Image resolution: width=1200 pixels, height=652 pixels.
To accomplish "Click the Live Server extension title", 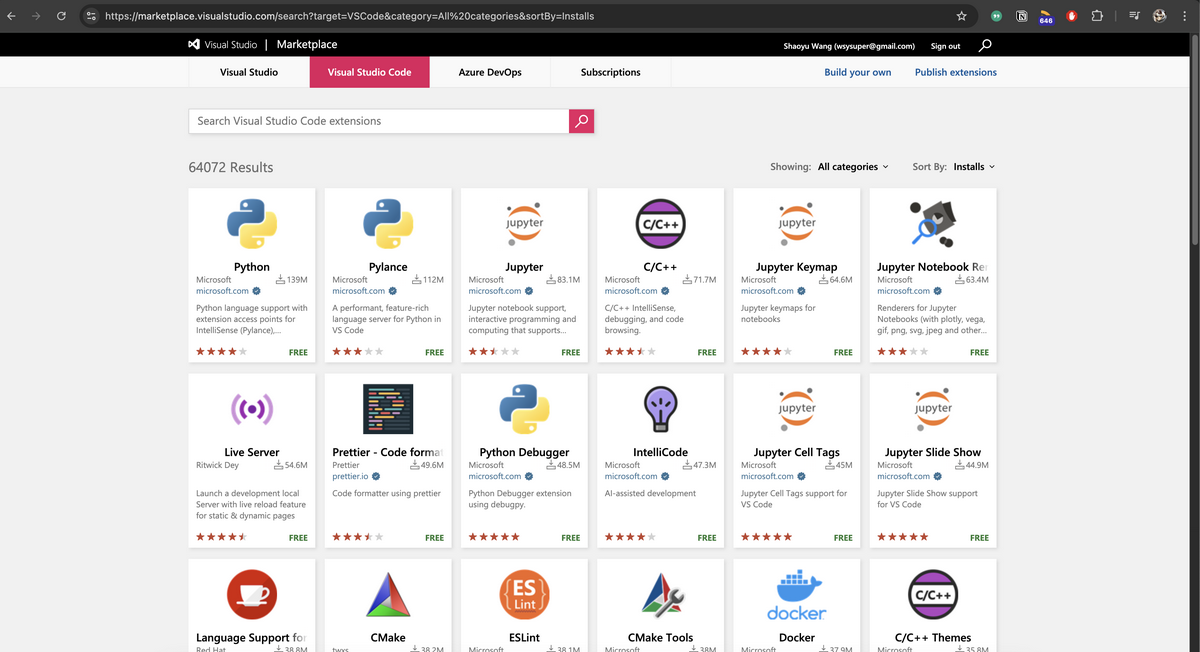I will coord(252,453).
